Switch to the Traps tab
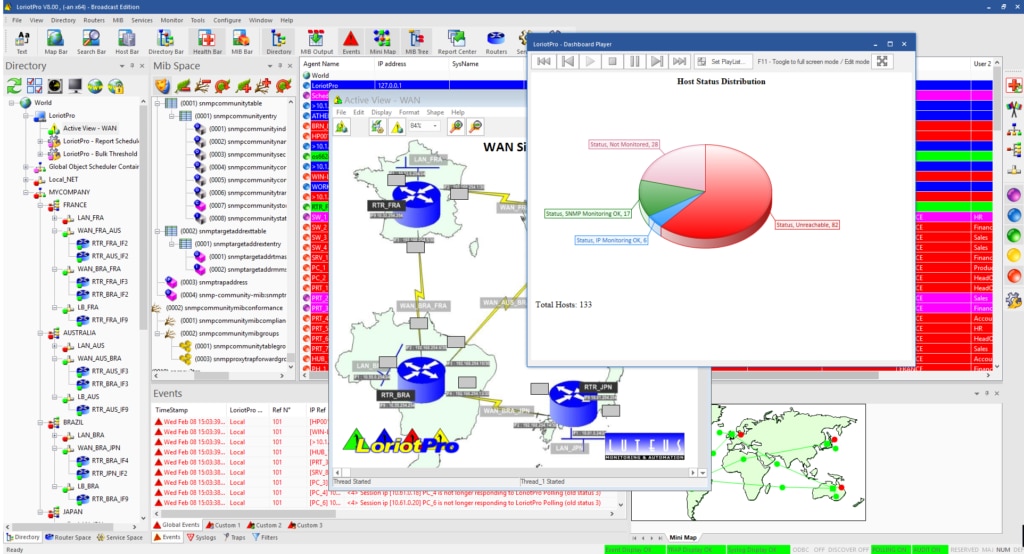The width and height of the screenshot is (1024, 554). point(234,538)
